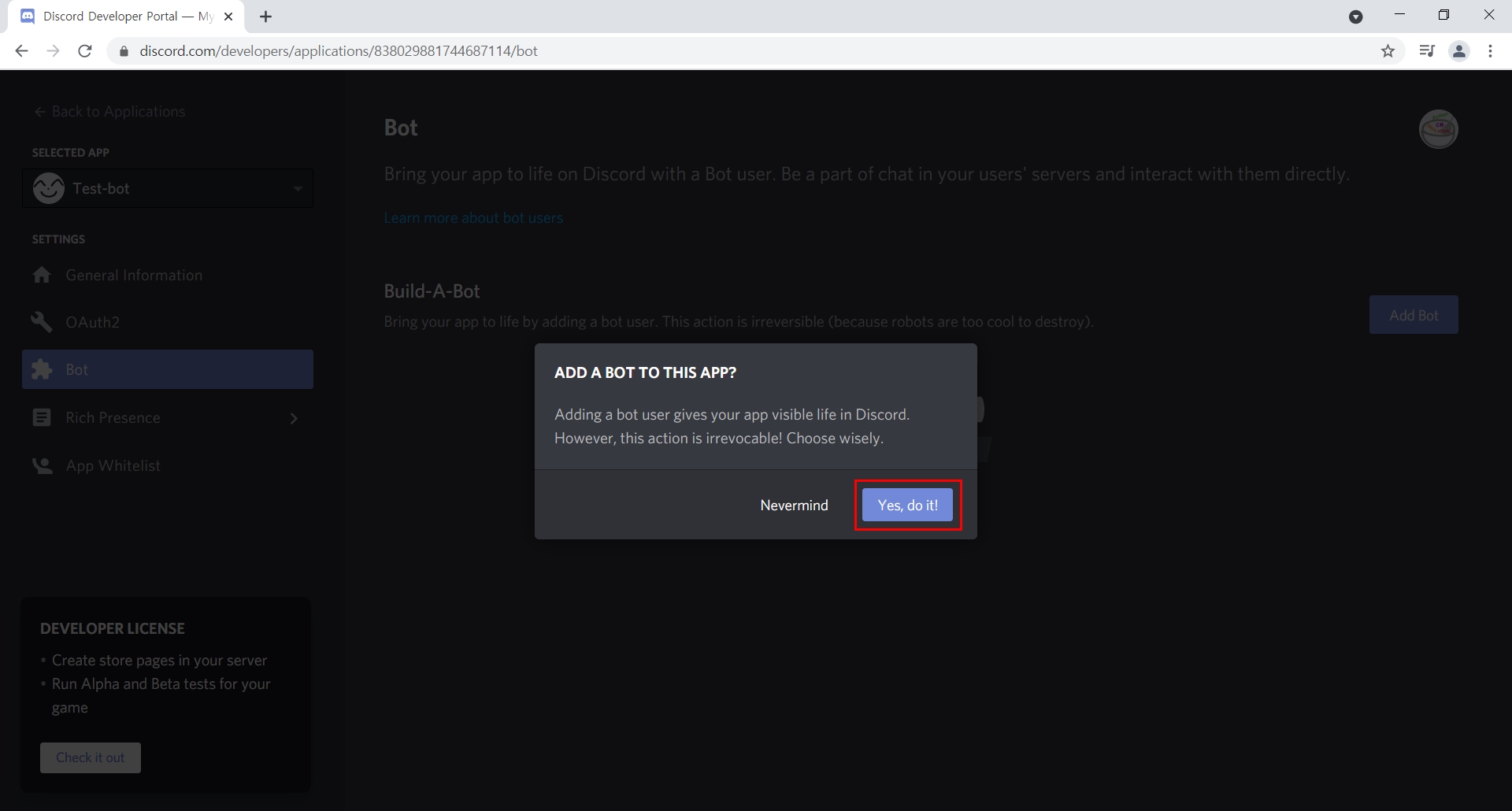
Task: Click the browser back arrow
Action: coord(21,51)
